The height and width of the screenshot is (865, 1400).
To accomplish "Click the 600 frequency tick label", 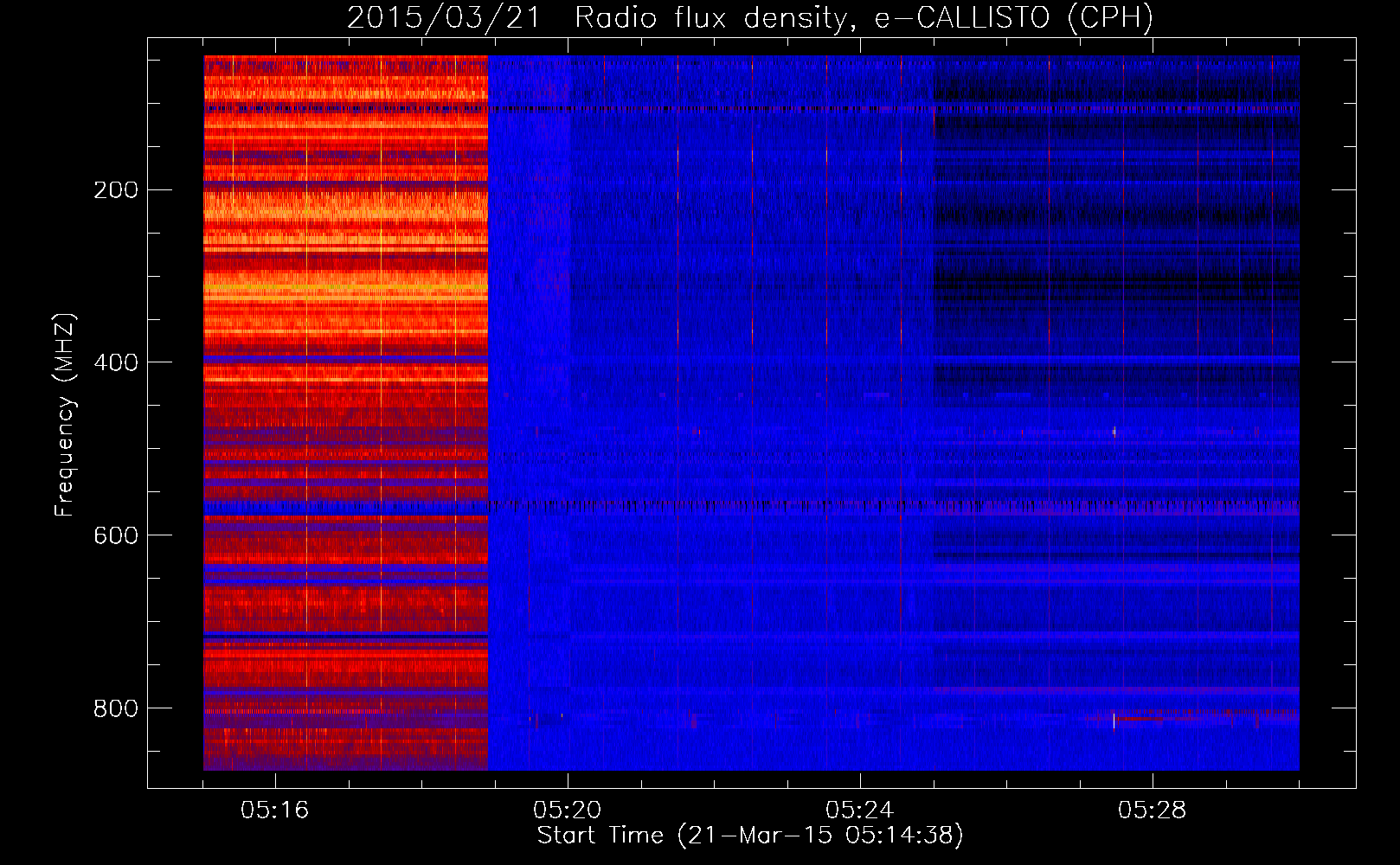I will 115,535.
